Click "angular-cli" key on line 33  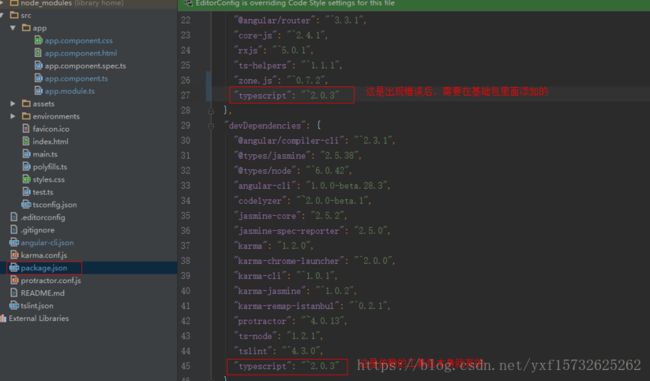[x=264, y=185]
